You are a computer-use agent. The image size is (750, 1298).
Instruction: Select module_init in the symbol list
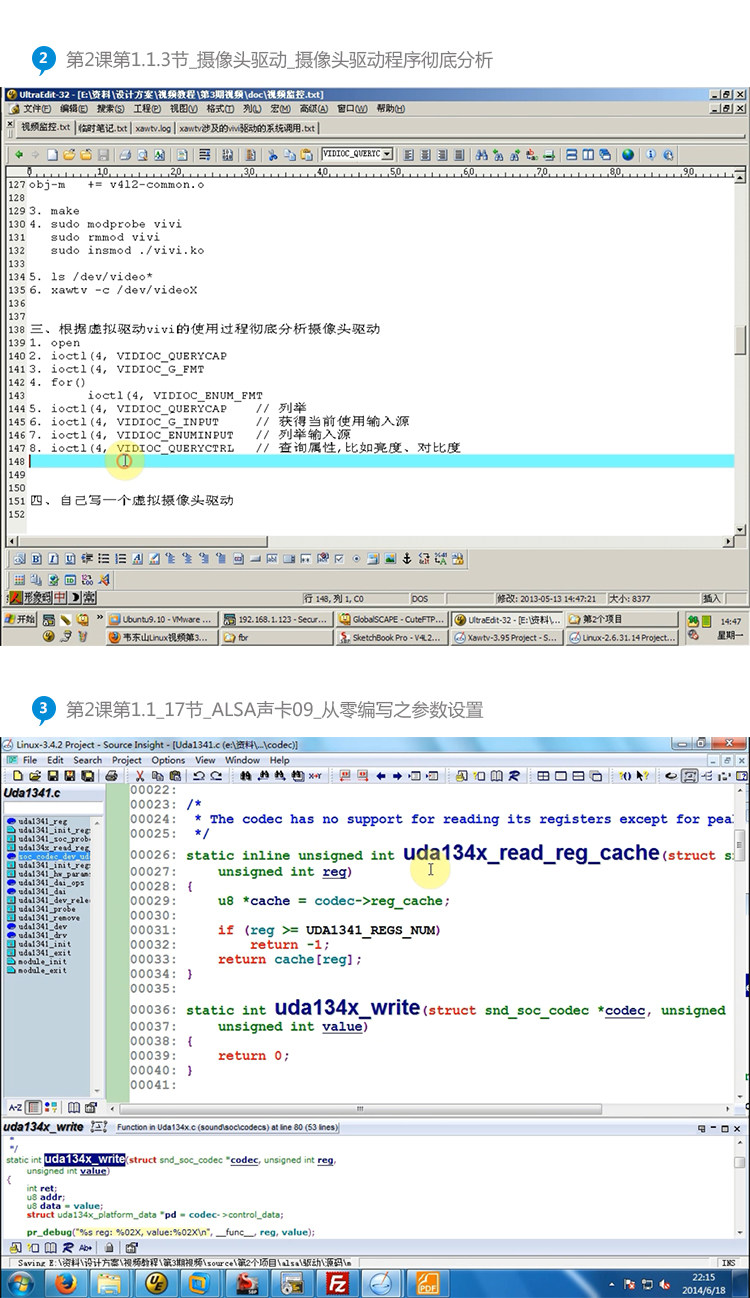pyautogui.click(x=43, y=961)
